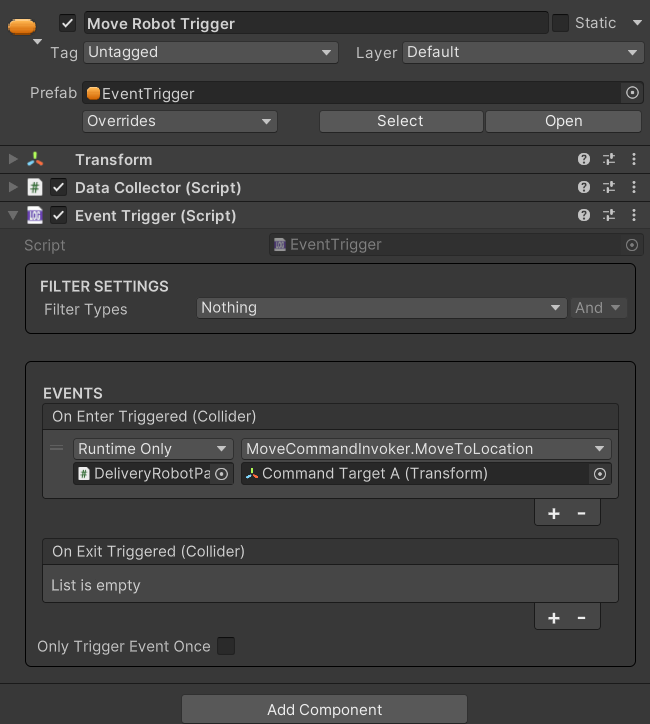Image resolution: width=650 pixels, height=724 pixels.
Task: Open the Layer Default dropdown
Action: point(523,52)
